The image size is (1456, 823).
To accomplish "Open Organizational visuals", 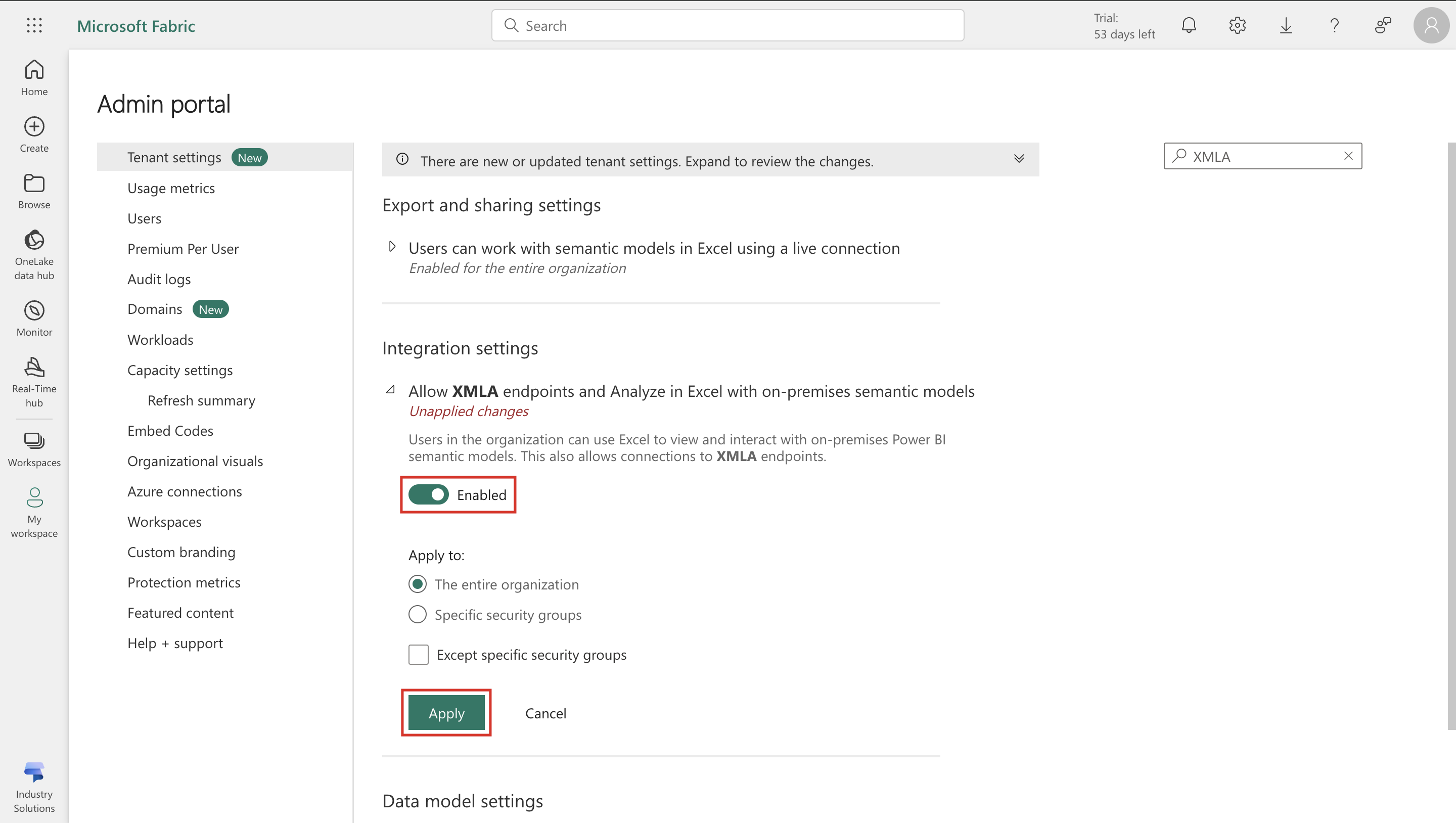I will pos(195,461).
